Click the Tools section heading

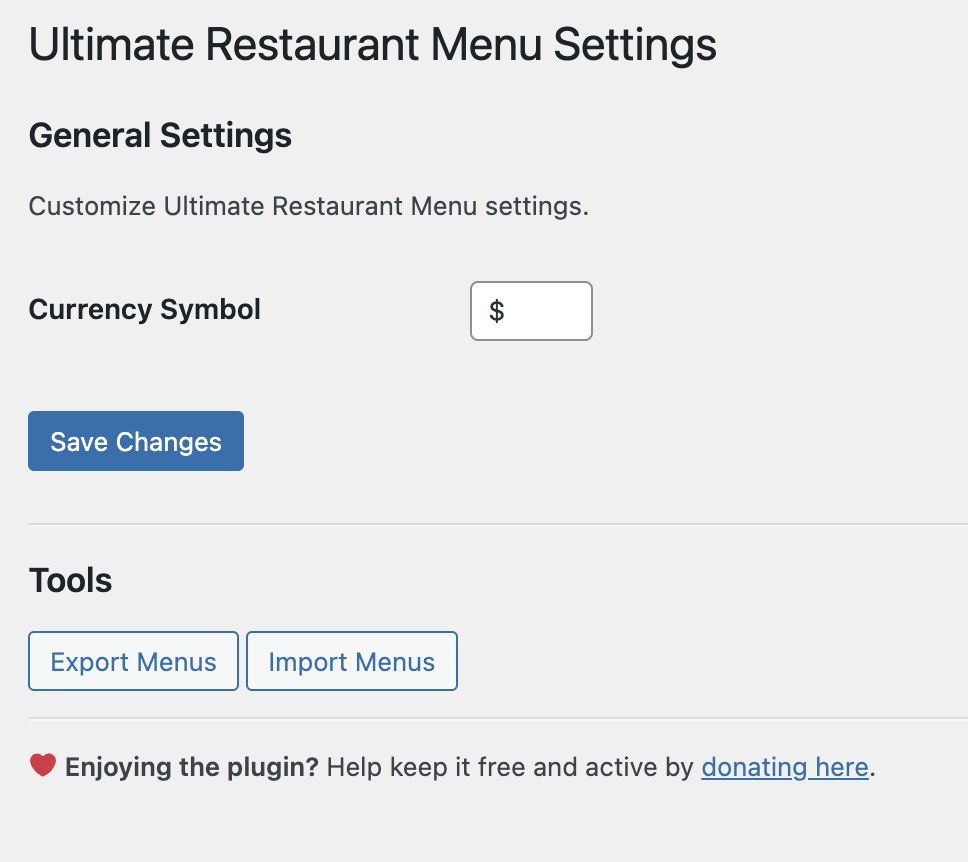[70, 580]
